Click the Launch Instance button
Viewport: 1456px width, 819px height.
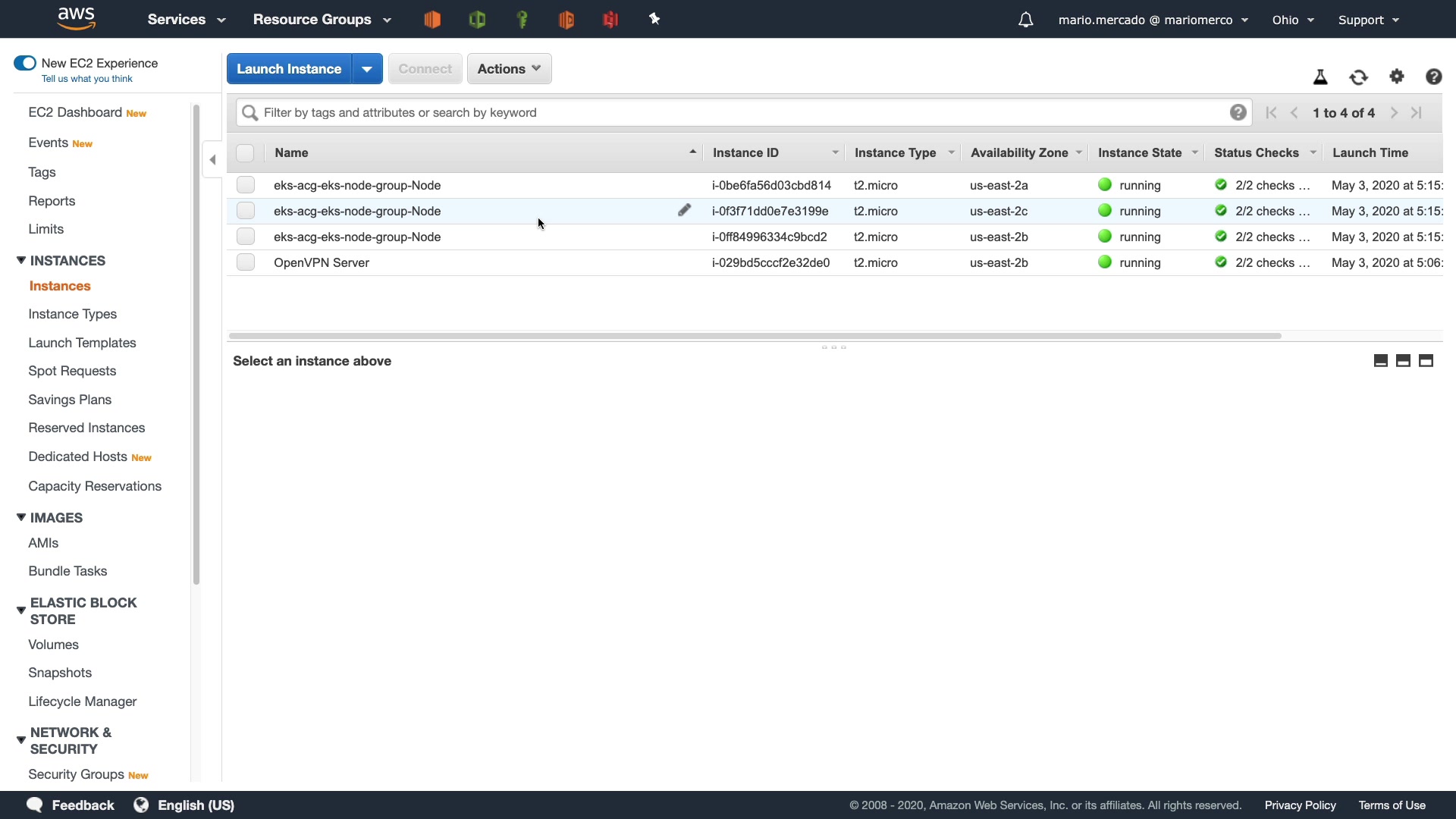pyautogui.click(x=289, y=69)
